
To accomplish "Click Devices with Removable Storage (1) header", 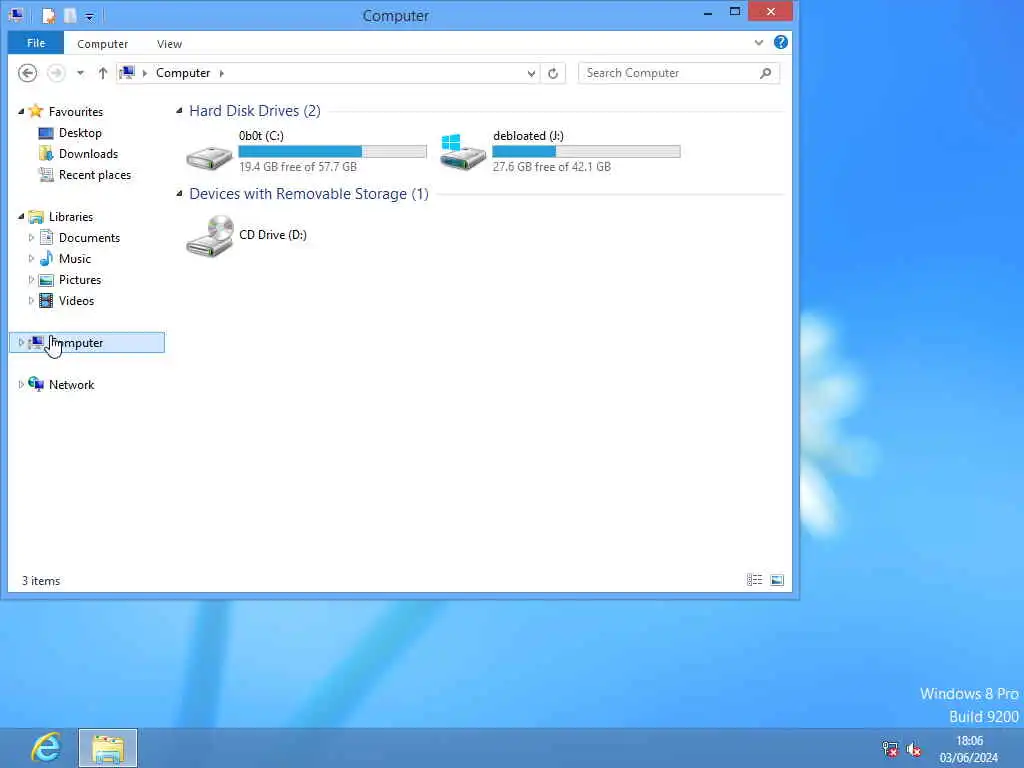I will click(x=309, y=194).
